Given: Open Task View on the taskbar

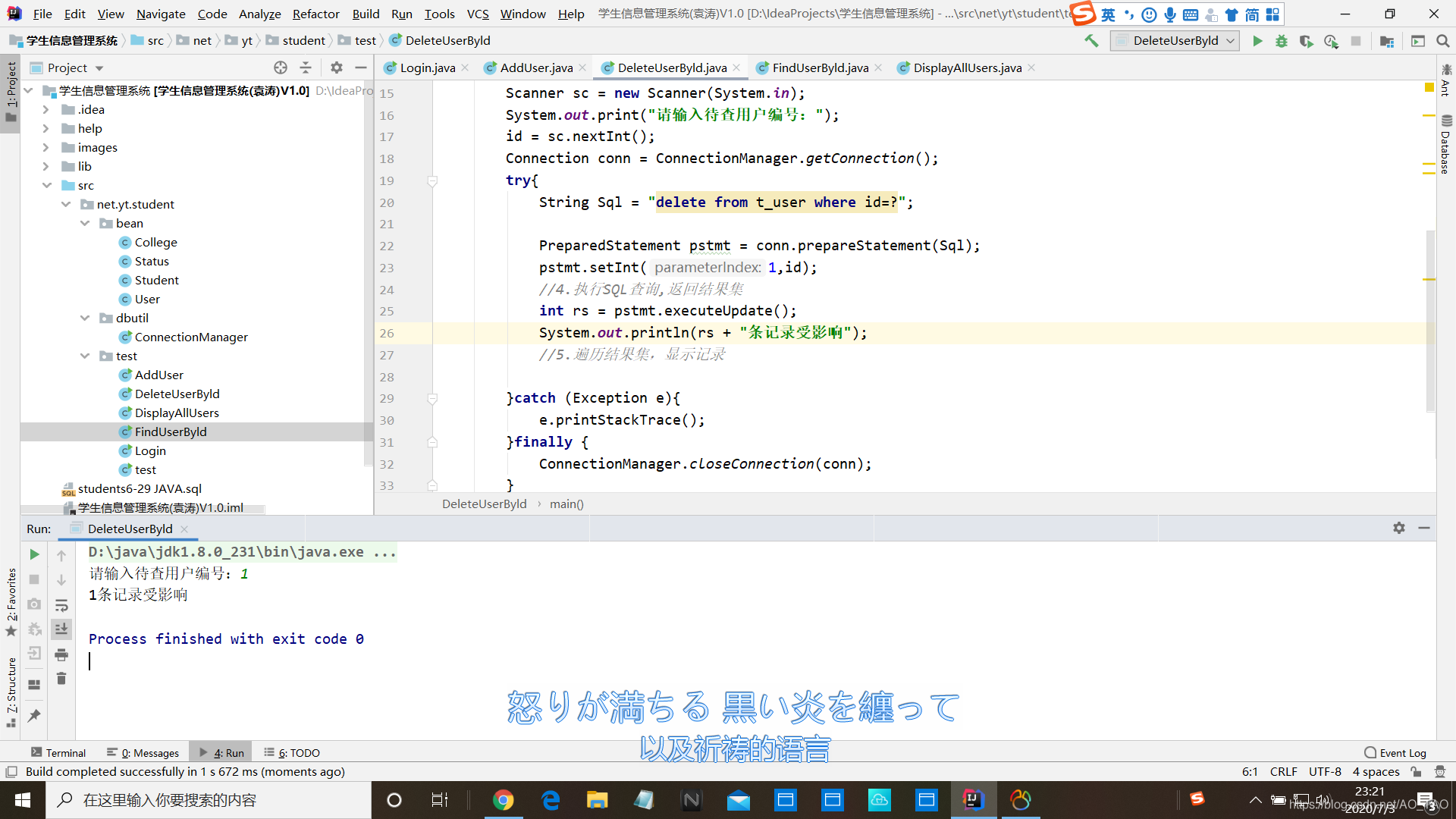Looking at the screenshot, I should click(x=440, y=800).
